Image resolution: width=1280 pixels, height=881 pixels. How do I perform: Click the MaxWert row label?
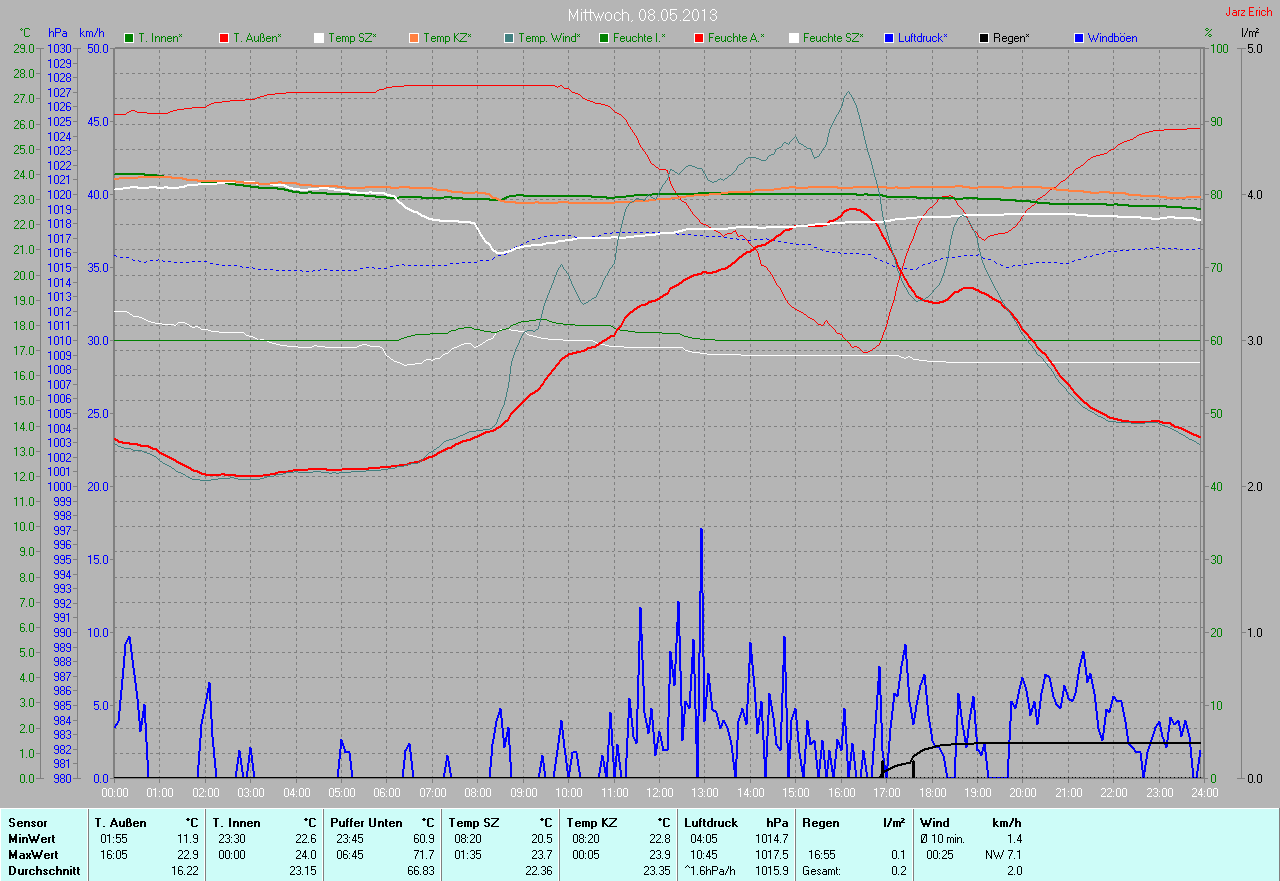(32, 855)
